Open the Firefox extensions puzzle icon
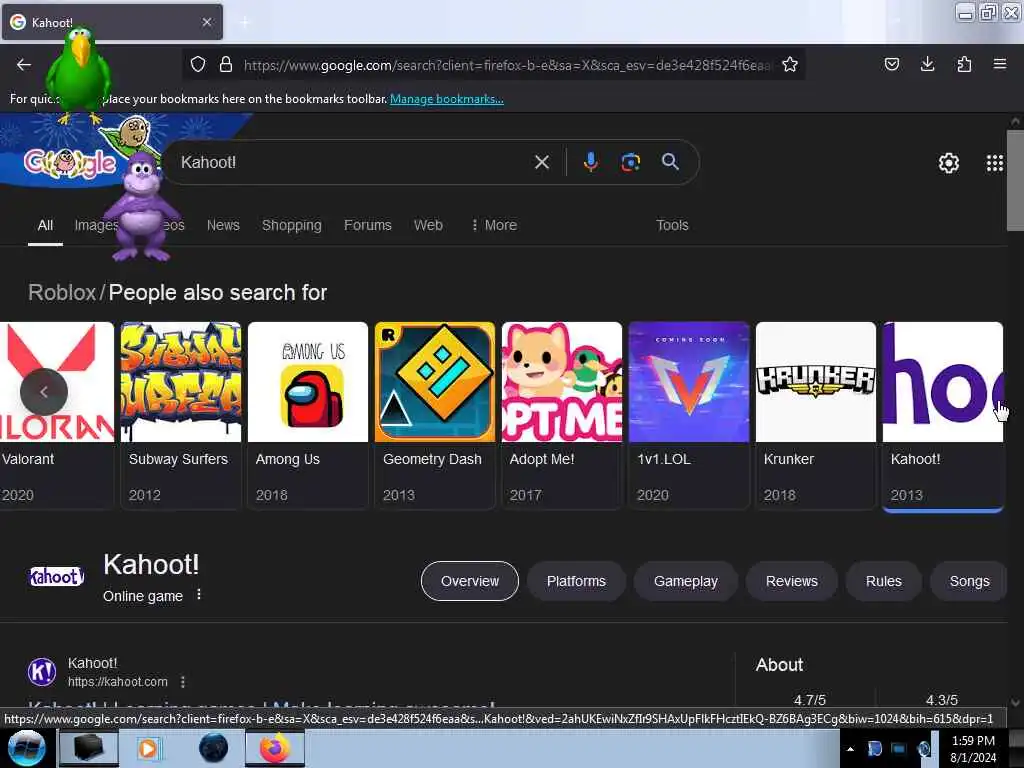Screen dimensions: 1024x768 pos(964,64)
